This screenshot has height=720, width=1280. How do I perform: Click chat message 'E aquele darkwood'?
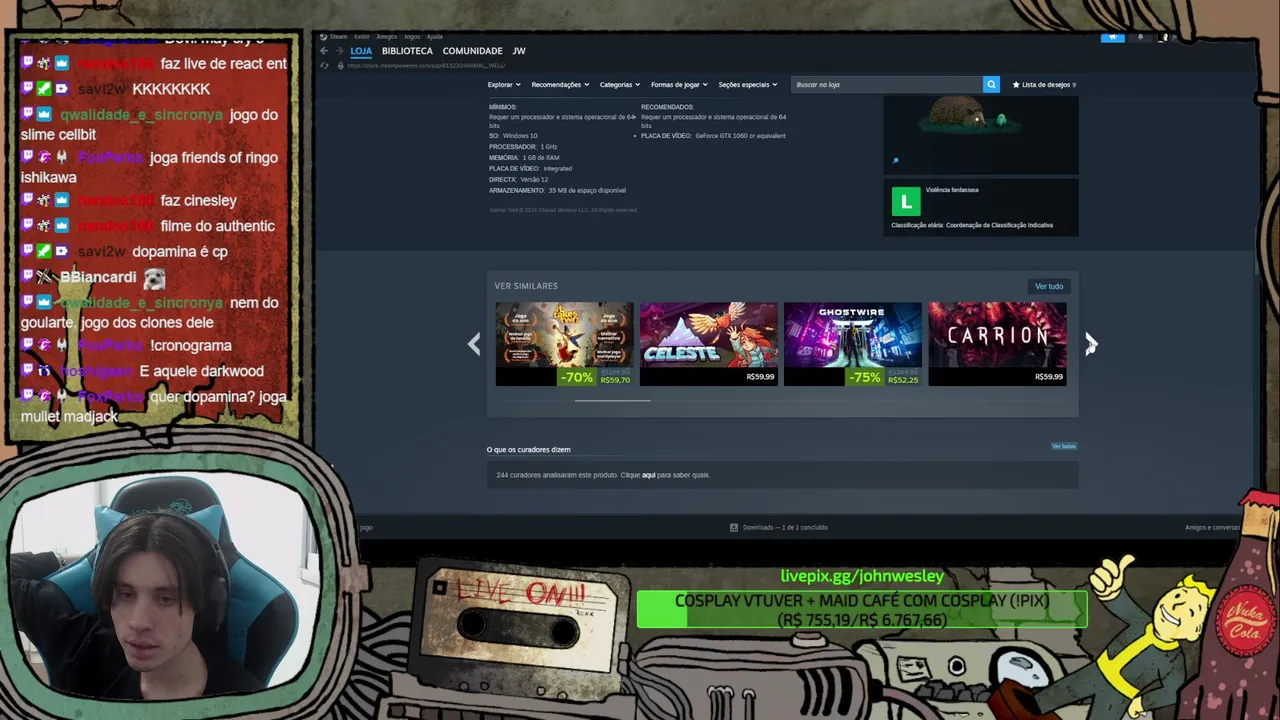coord(202,371)
